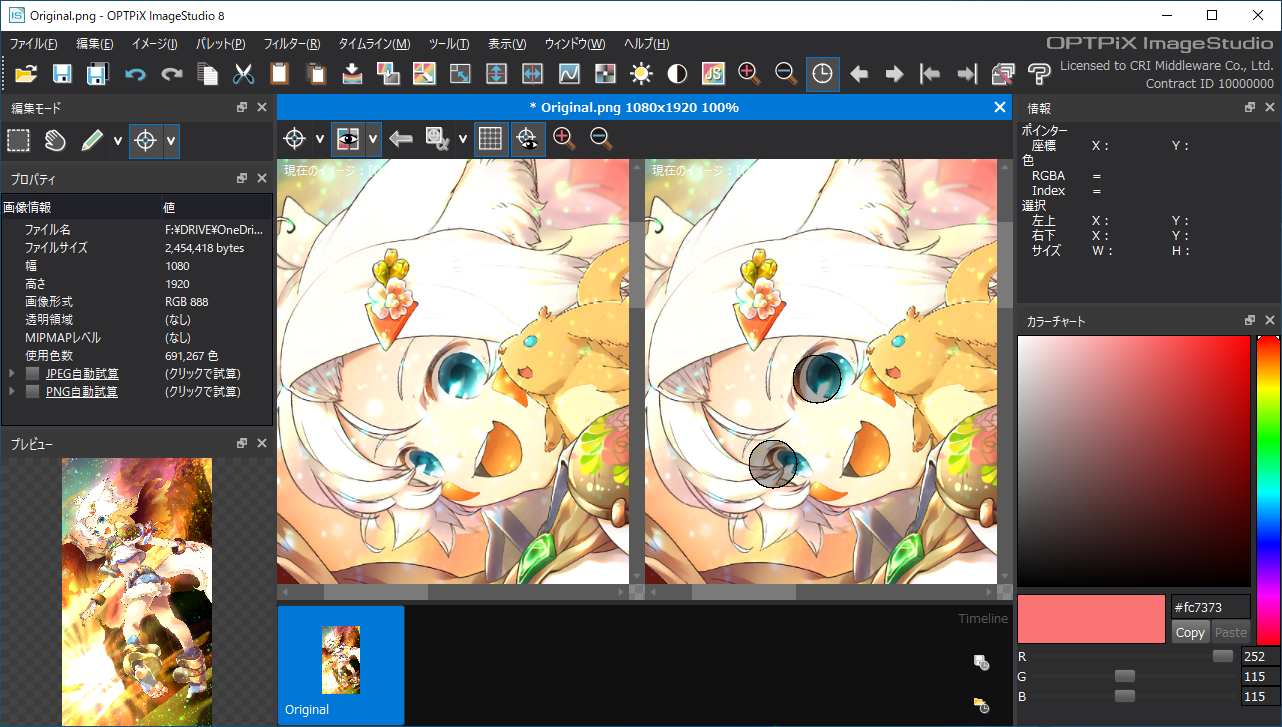Toggle the PNG自動試算 checkbox
This screenshot has height=727, width=1282.
33,392
